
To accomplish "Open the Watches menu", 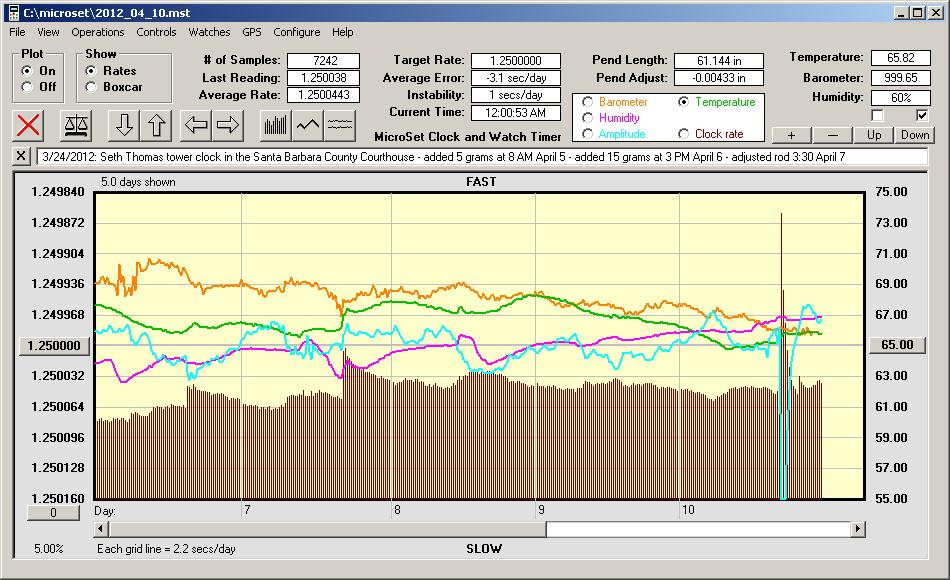I will (x=209, y=32).
